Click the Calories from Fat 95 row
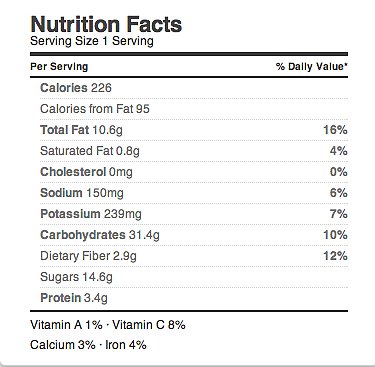375x367 pixels. coord(194,109)
